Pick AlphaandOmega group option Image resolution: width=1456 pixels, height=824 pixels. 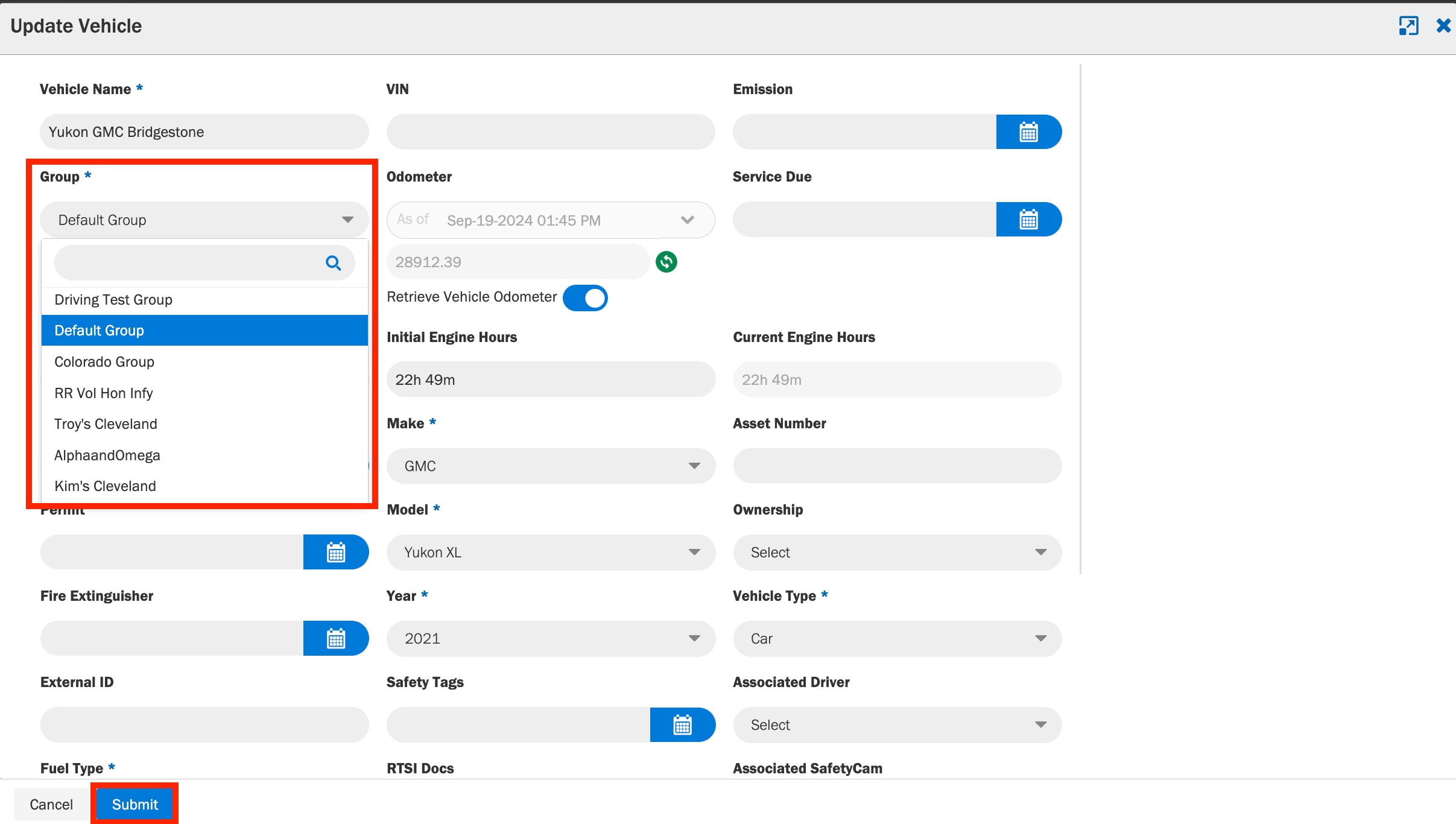[204, 455]
